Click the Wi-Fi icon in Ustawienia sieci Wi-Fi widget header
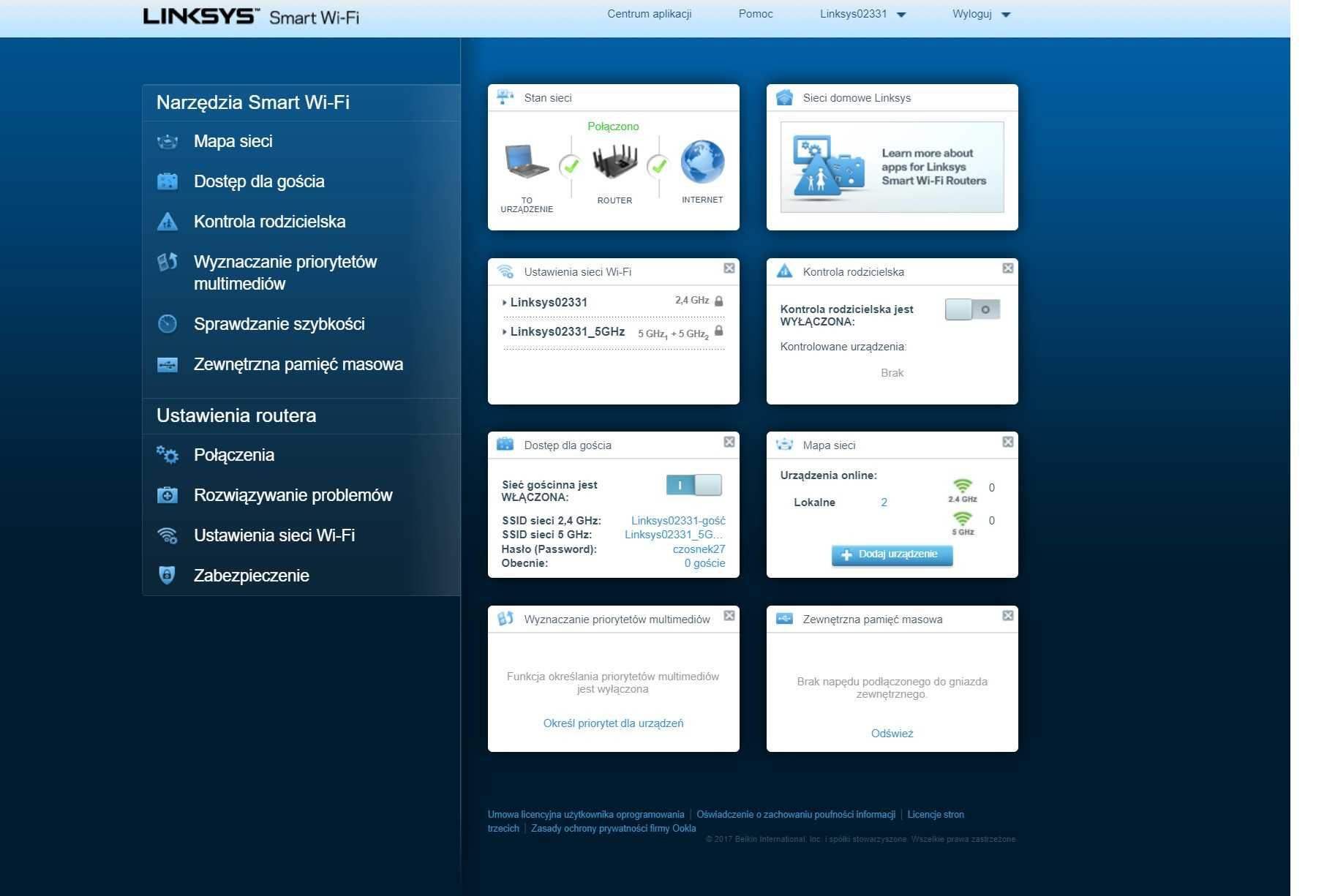1335x896 pixels. click(x=505, y=271)
